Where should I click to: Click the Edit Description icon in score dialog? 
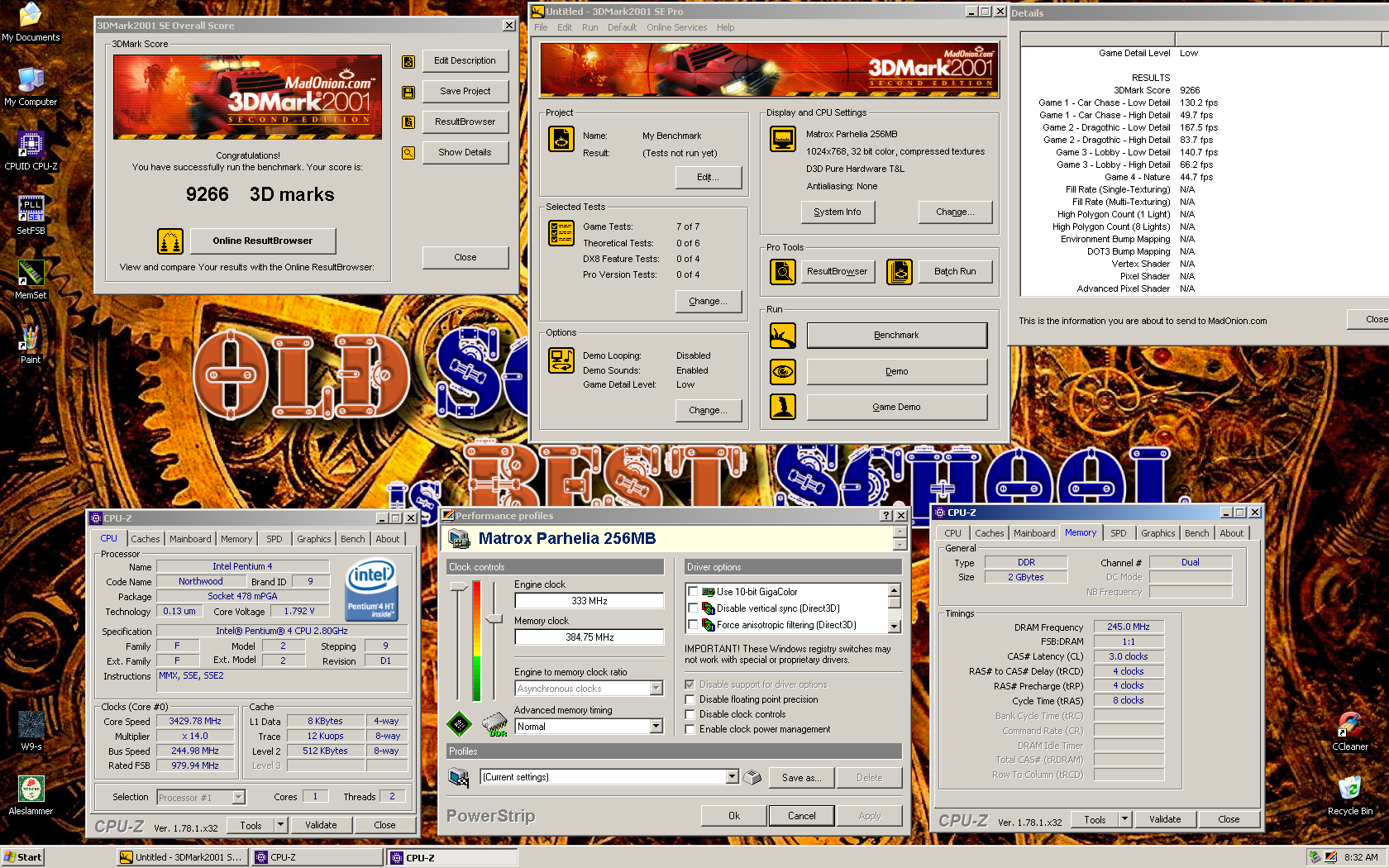pos(408,61)
